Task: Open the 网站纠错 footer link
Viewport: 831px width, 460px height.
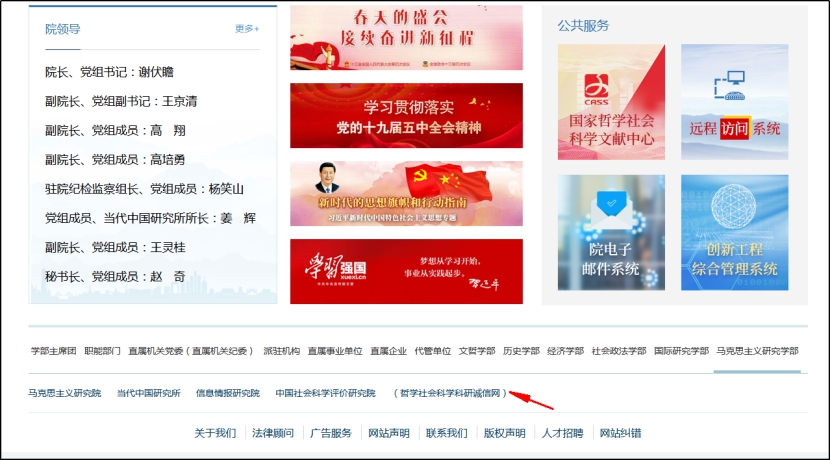Action: [620, 433]
